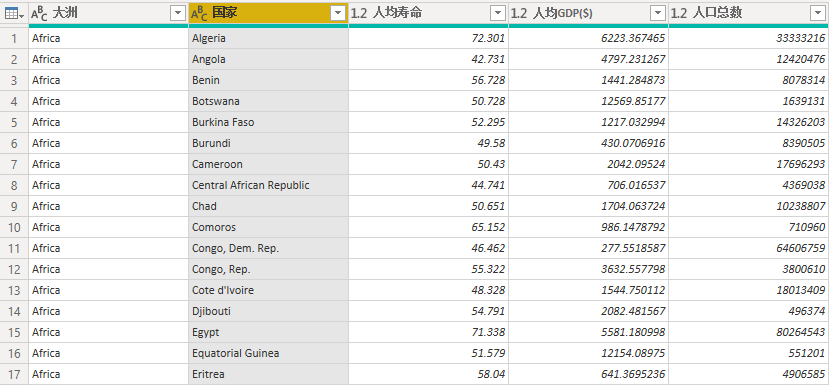Image resolution: width=829 pixels, height=385 pixels.
Task: Open filter dropdown for 国家 column
Action: pos(338,14)
